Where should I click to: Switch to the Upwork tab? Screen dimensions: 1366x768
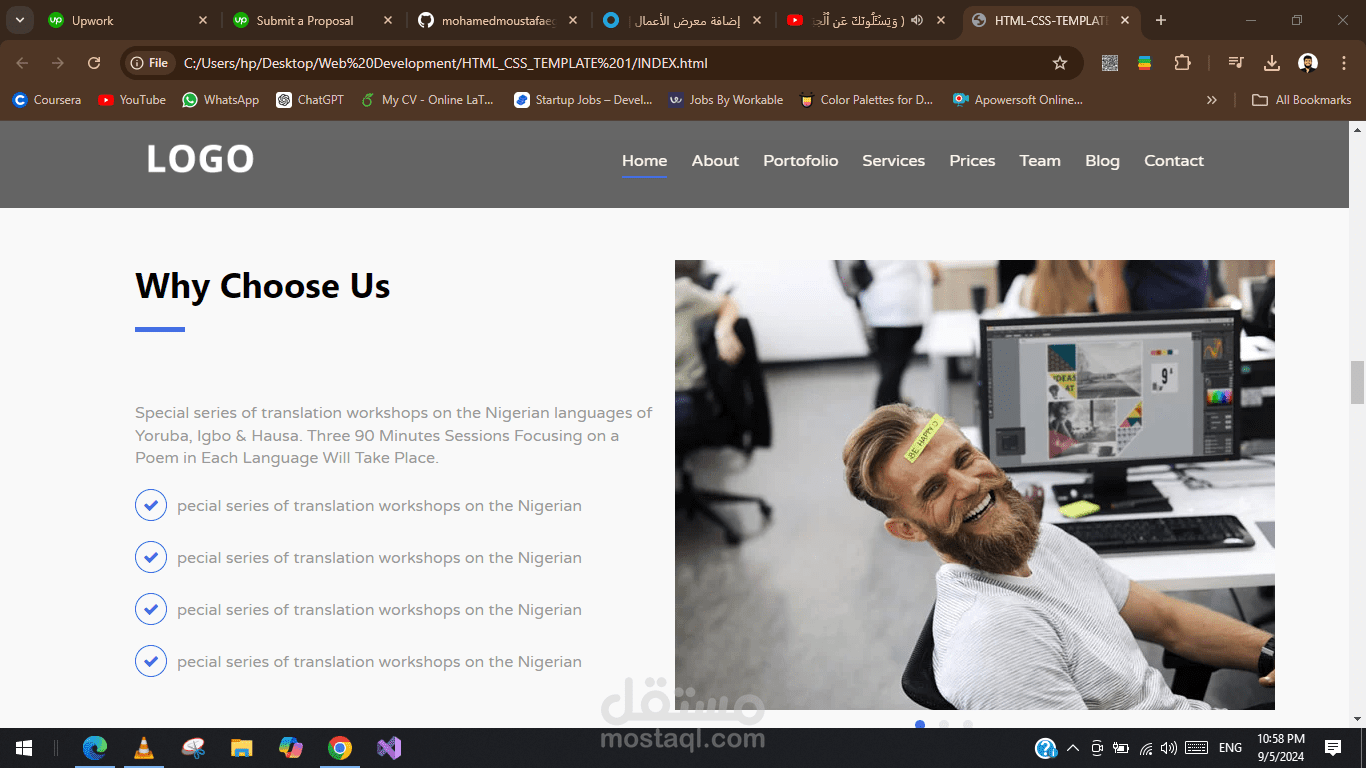pos(128,20)
